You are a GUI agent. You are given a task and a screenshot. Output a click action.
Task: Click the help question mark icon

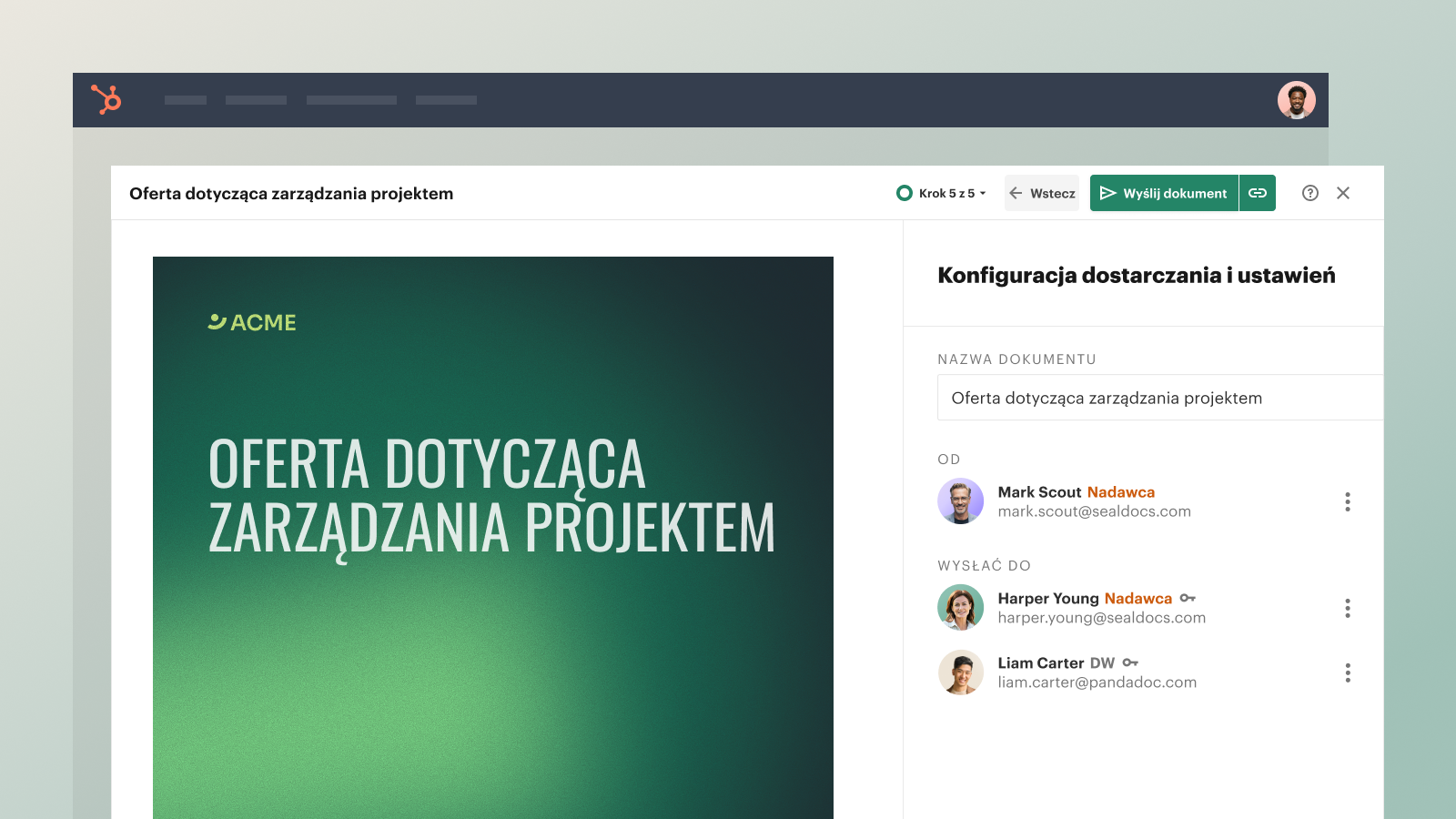[x=1309, y=193]
